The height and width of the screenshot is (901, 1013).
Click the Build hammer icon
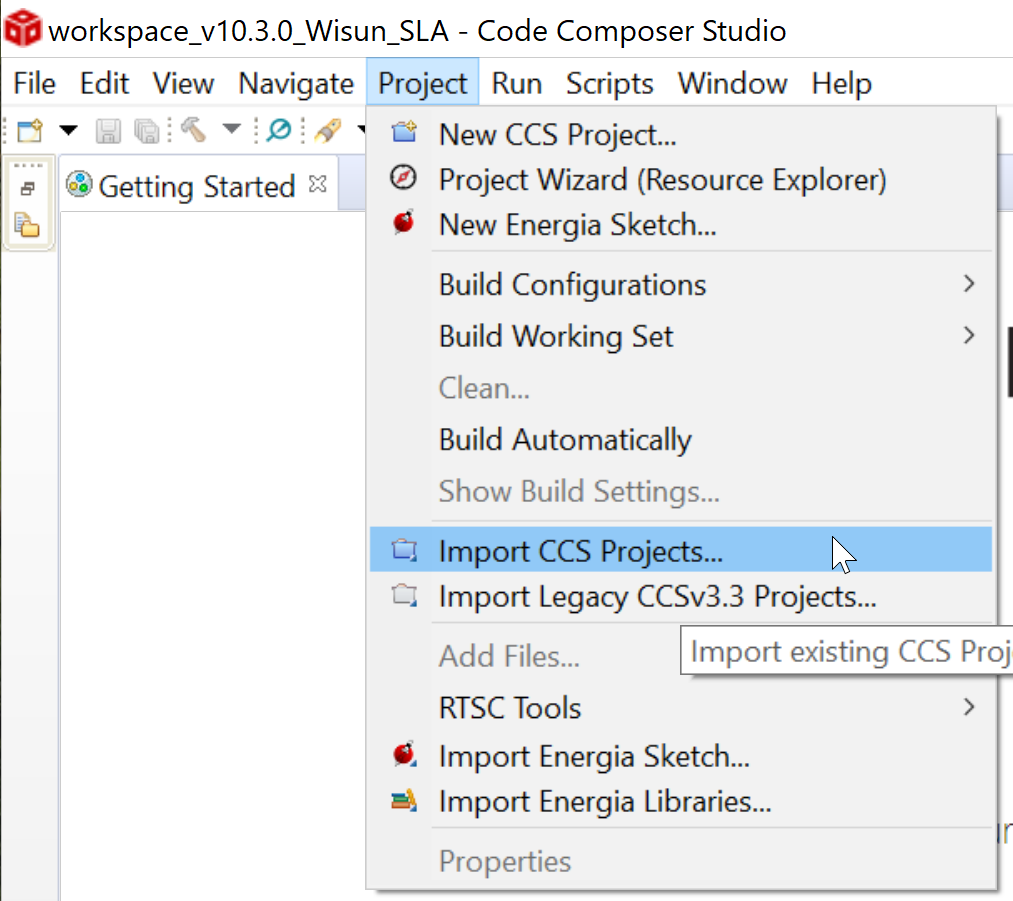194,130
